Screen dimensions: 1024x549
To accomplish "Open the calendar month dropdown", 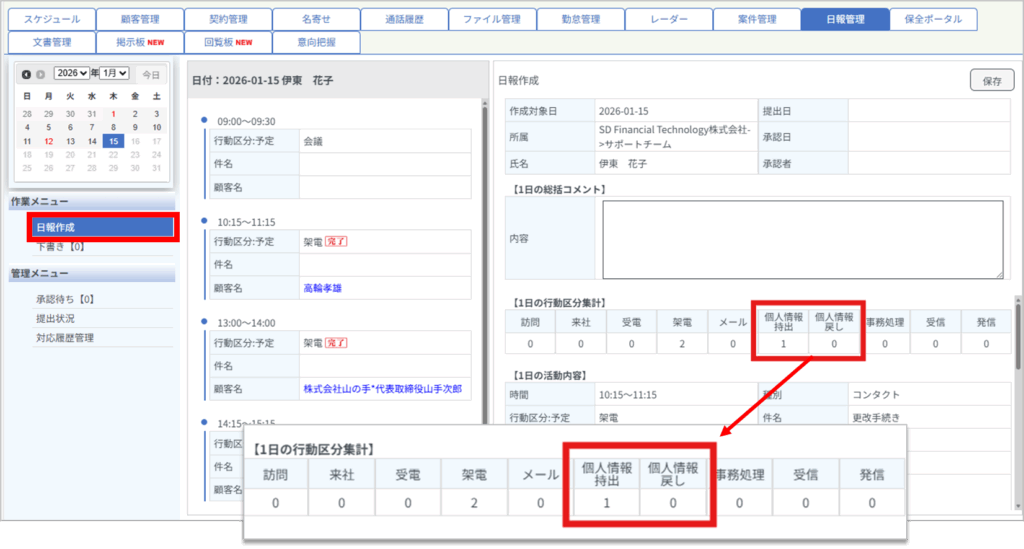I will pyautogui.click(x=115, y=74).
